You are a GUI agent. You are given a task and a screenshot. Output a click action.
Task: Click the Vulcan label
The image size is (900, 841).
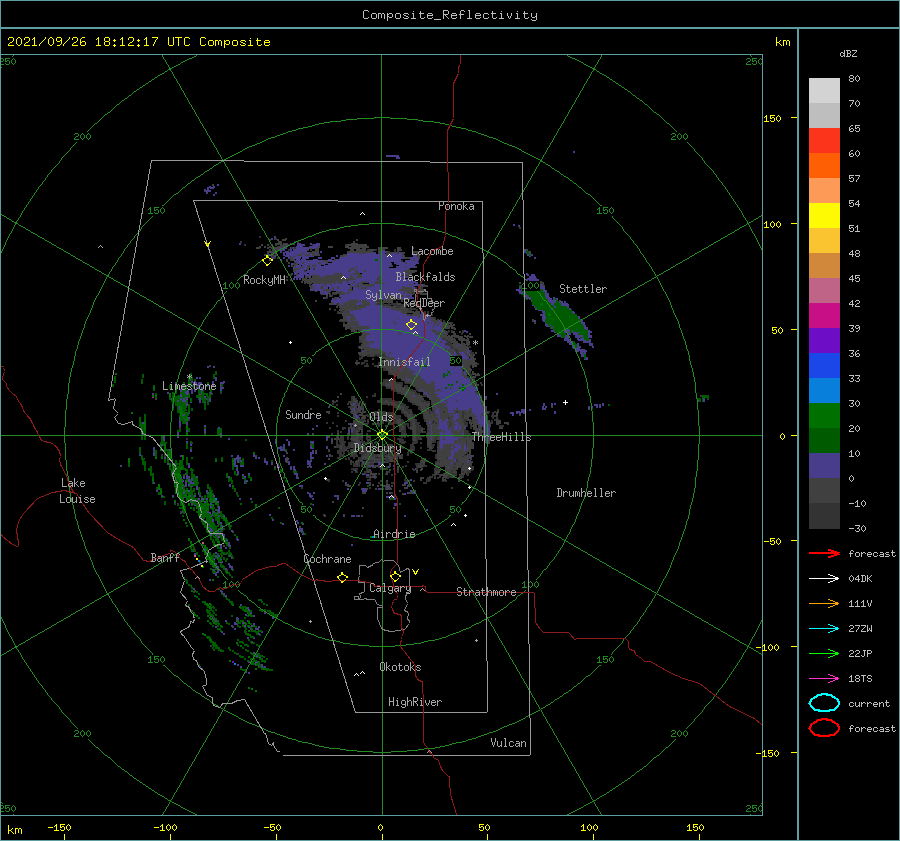tap(508, 743)
